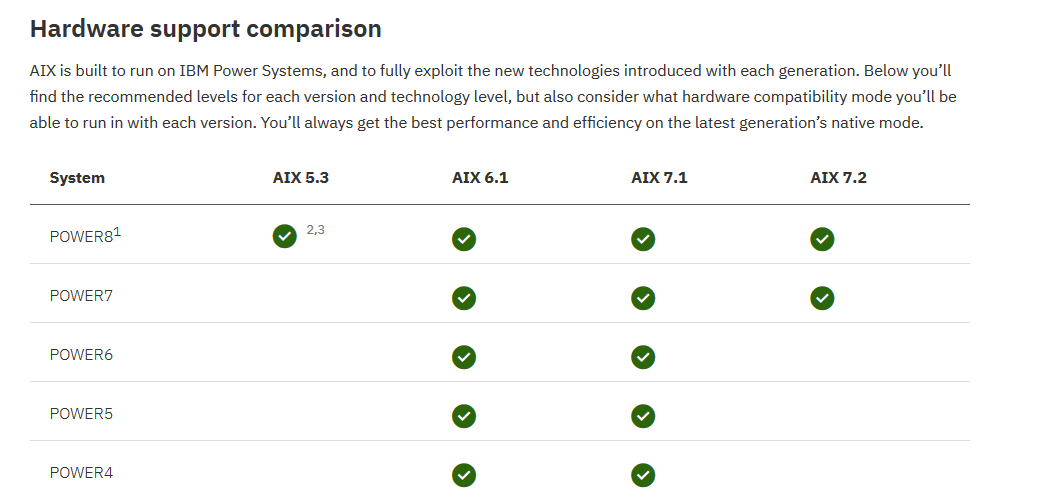Click the POWER5 AIX 7.1 checkmark icon

[643, 416]
